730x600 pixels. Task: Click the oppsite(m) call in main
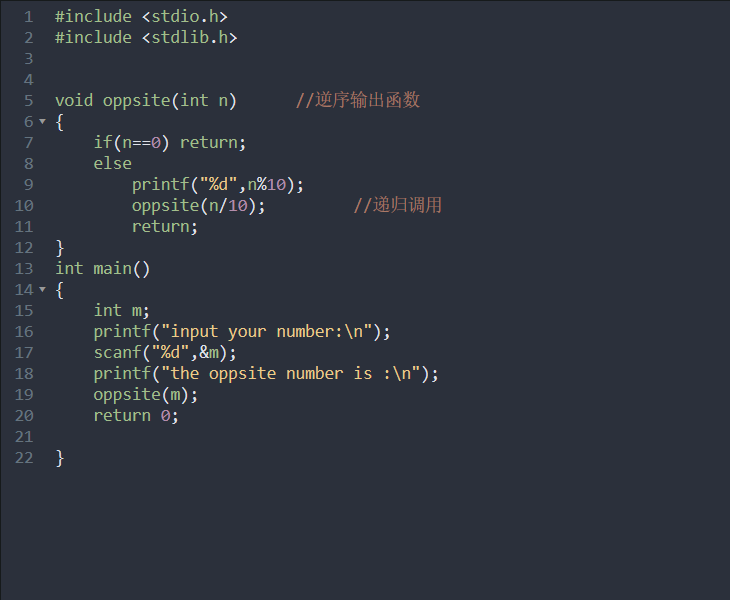click(146, 395)
